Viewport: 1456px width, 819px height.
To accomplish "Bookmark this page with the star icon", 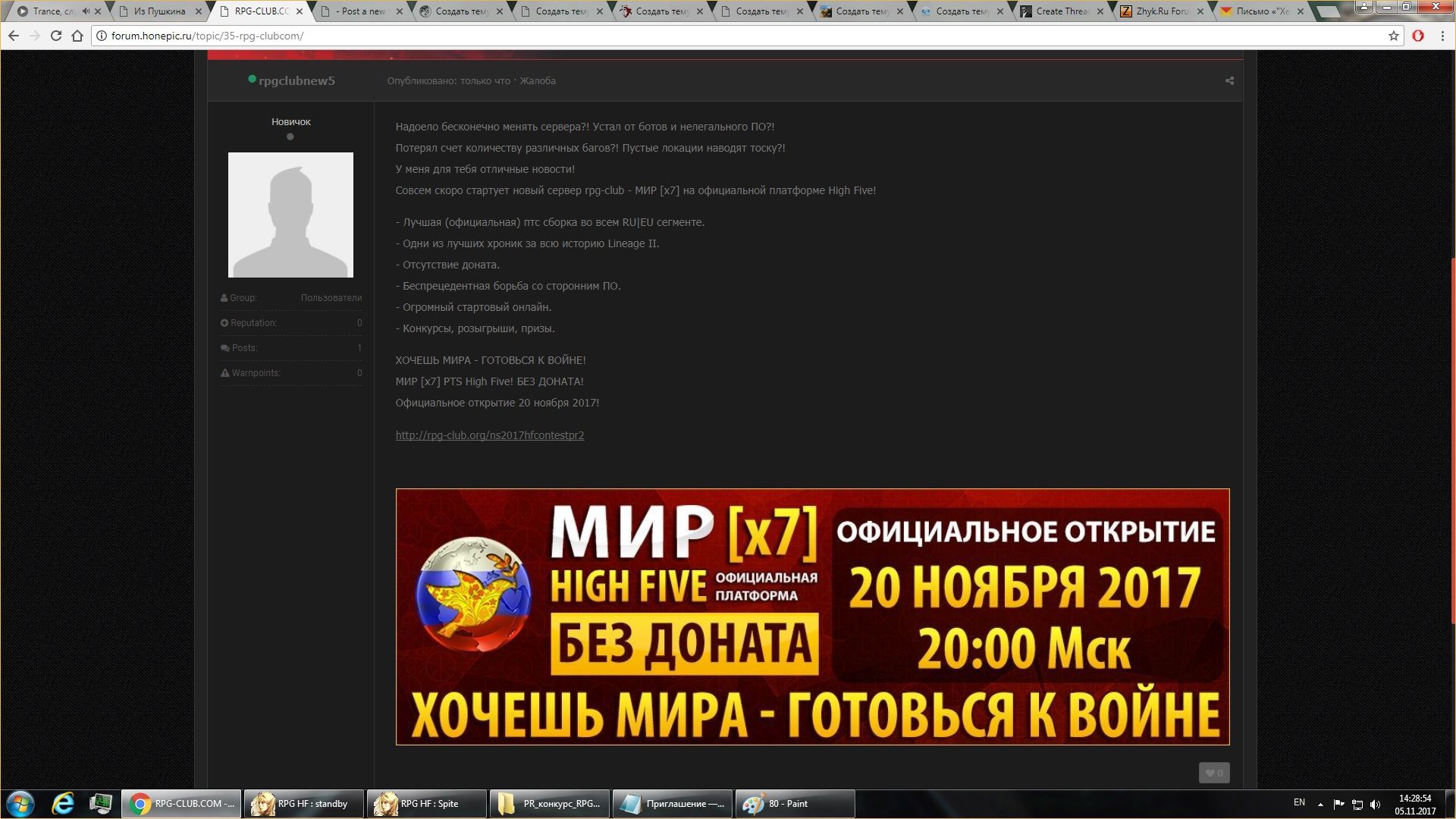I will (x=1394, y=36).
